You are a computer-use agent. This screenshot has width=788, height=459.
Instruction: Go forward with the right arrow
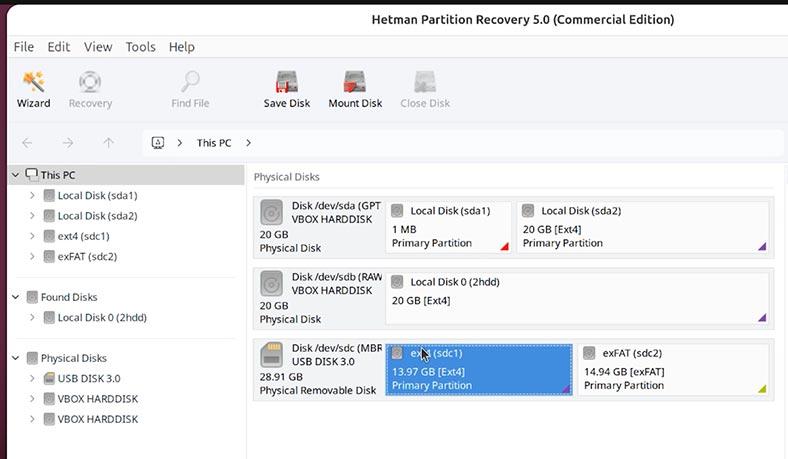68,143
